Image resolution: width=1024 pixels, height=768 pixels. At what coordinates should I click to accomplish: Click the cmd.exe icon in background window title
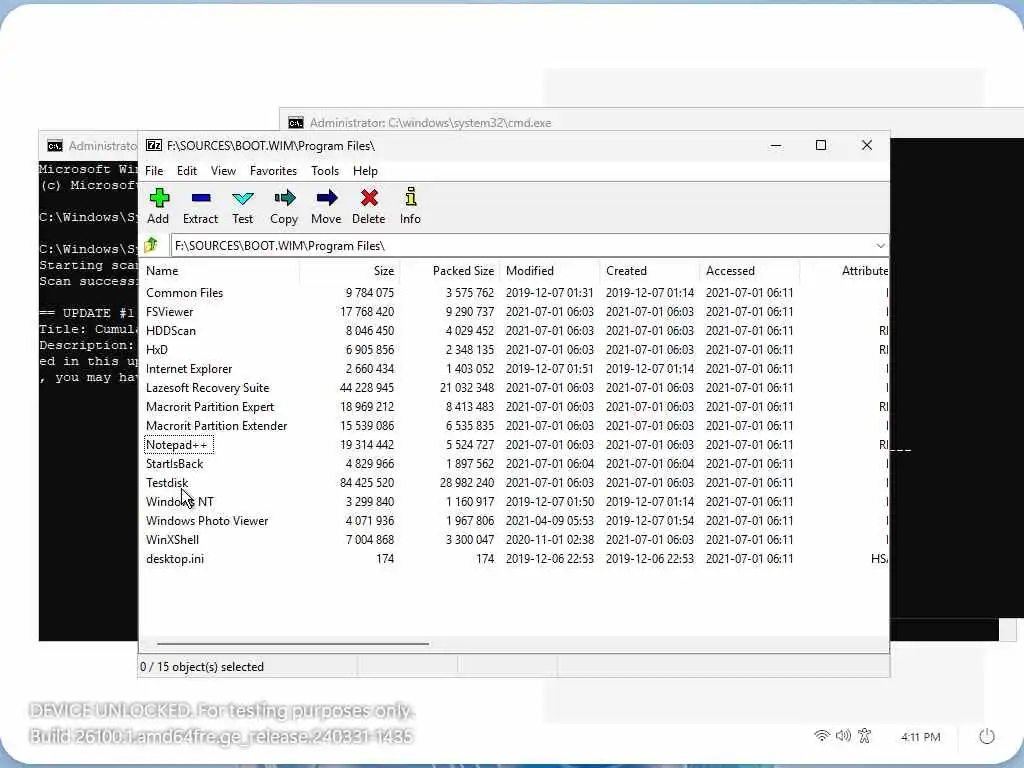coord(296,123)
